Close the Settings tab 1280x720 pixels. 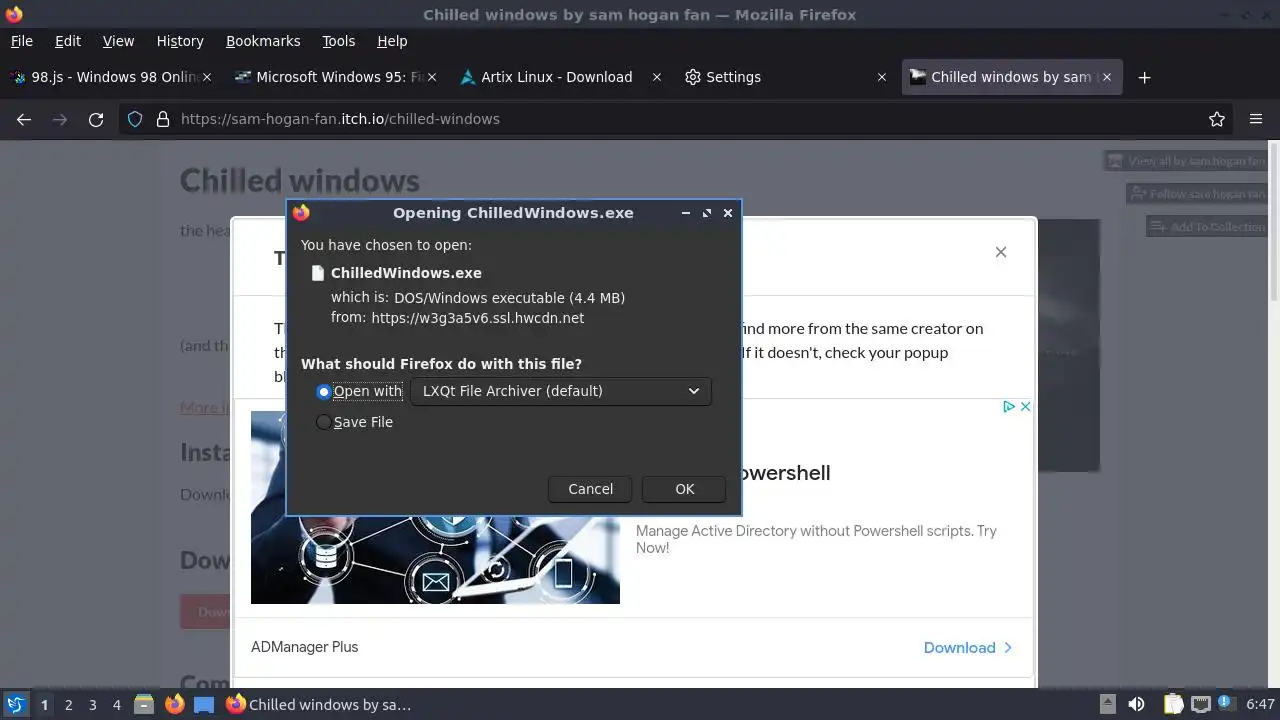click(881, 77)
